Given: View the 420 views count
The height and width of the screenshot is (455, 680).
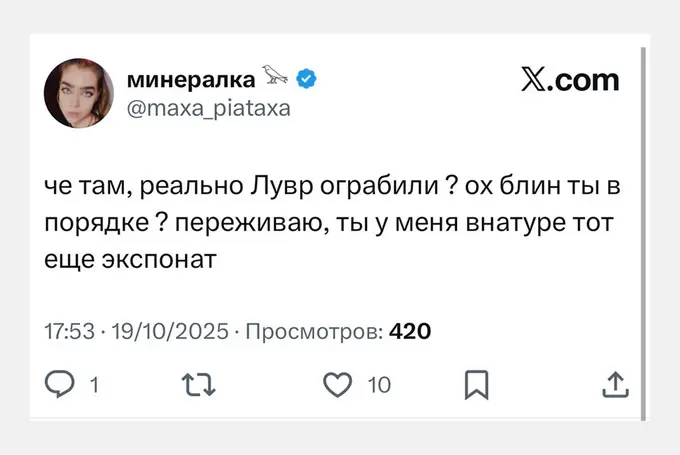Looking at the screenshot, I should [409, 331].
